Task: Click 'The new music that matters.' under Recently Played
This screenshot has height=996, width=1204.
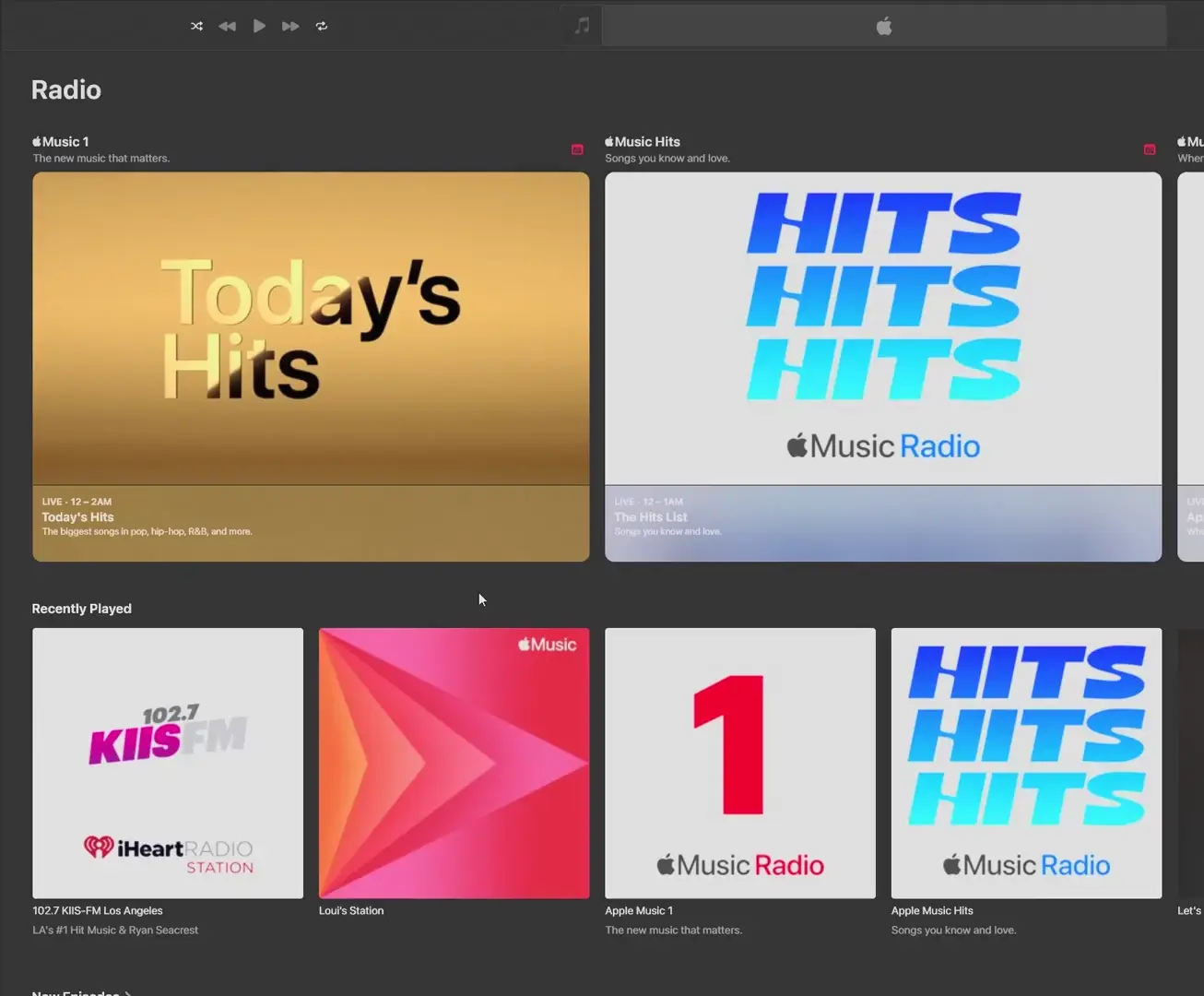Action: point(673,930)
